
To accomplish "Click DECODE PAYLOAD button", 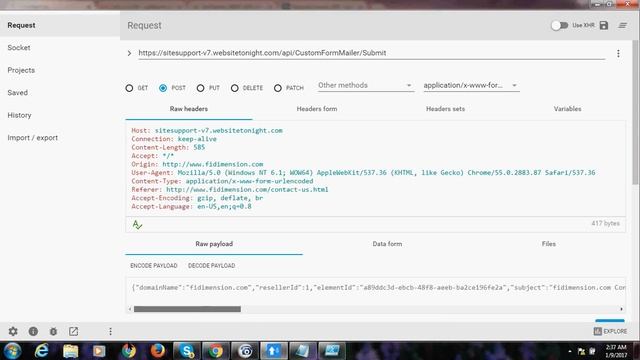I will [x=211, y=266].
